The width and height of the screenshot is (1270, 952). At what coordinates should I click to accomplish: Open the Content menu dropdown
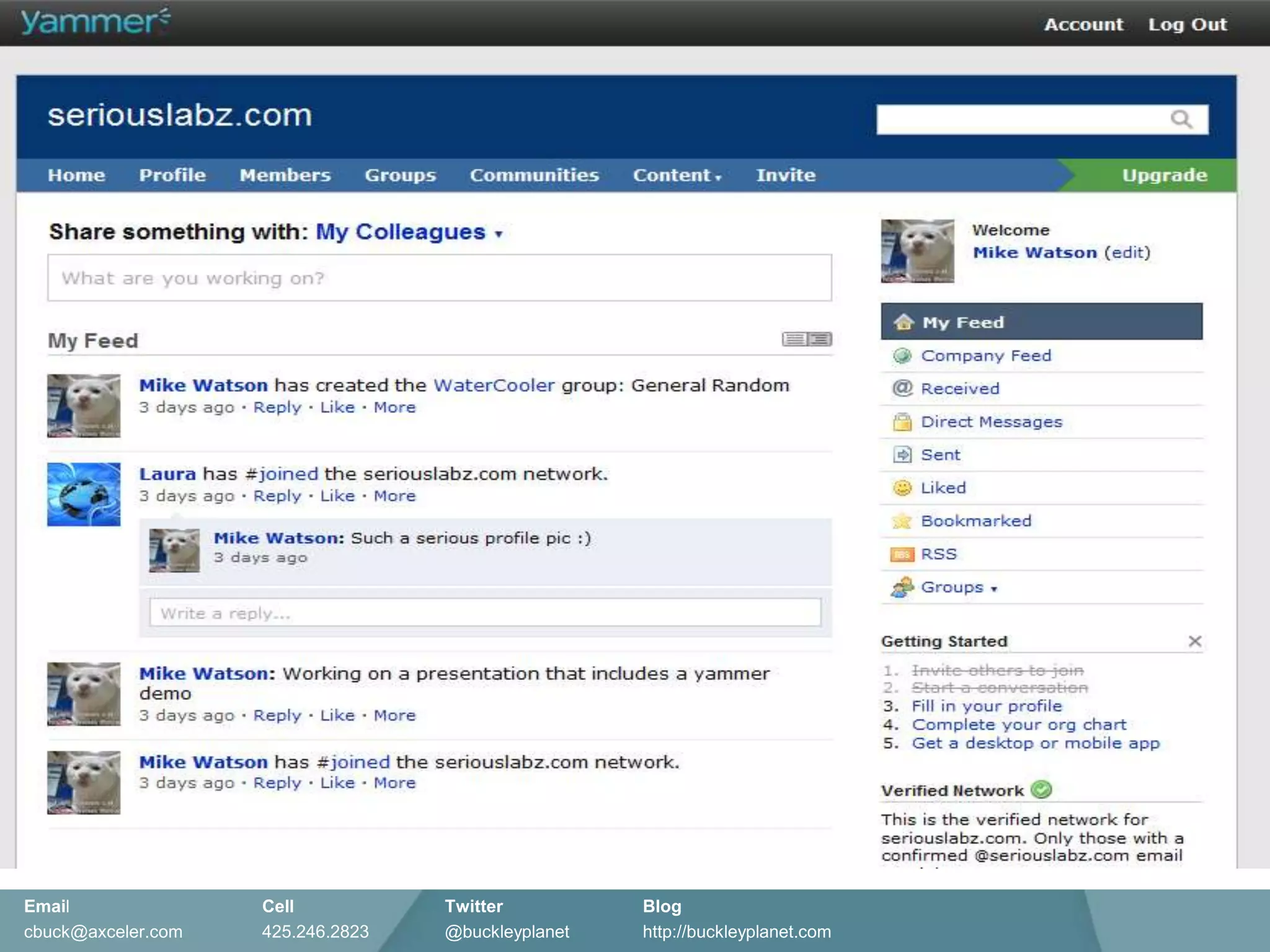677,175
